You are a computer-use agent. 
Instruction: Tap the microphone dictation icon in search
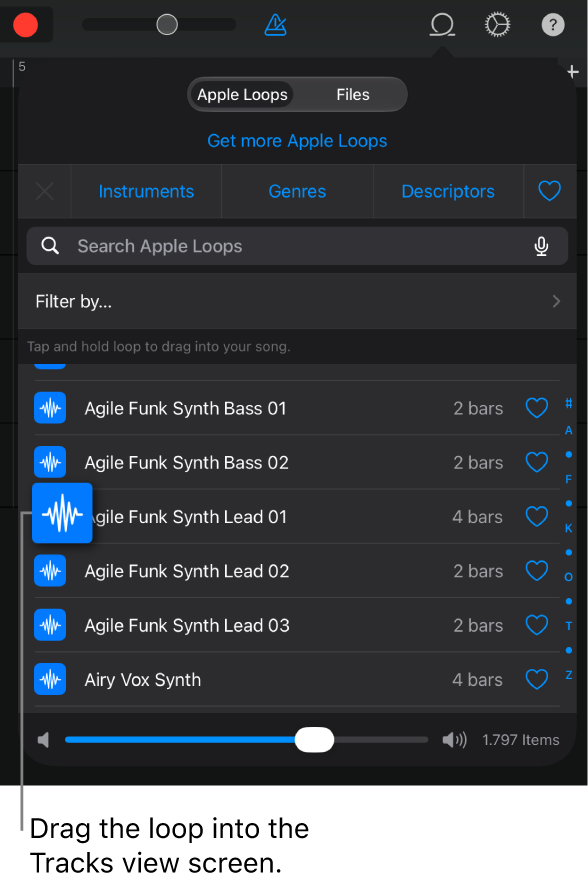coord(541,246)
